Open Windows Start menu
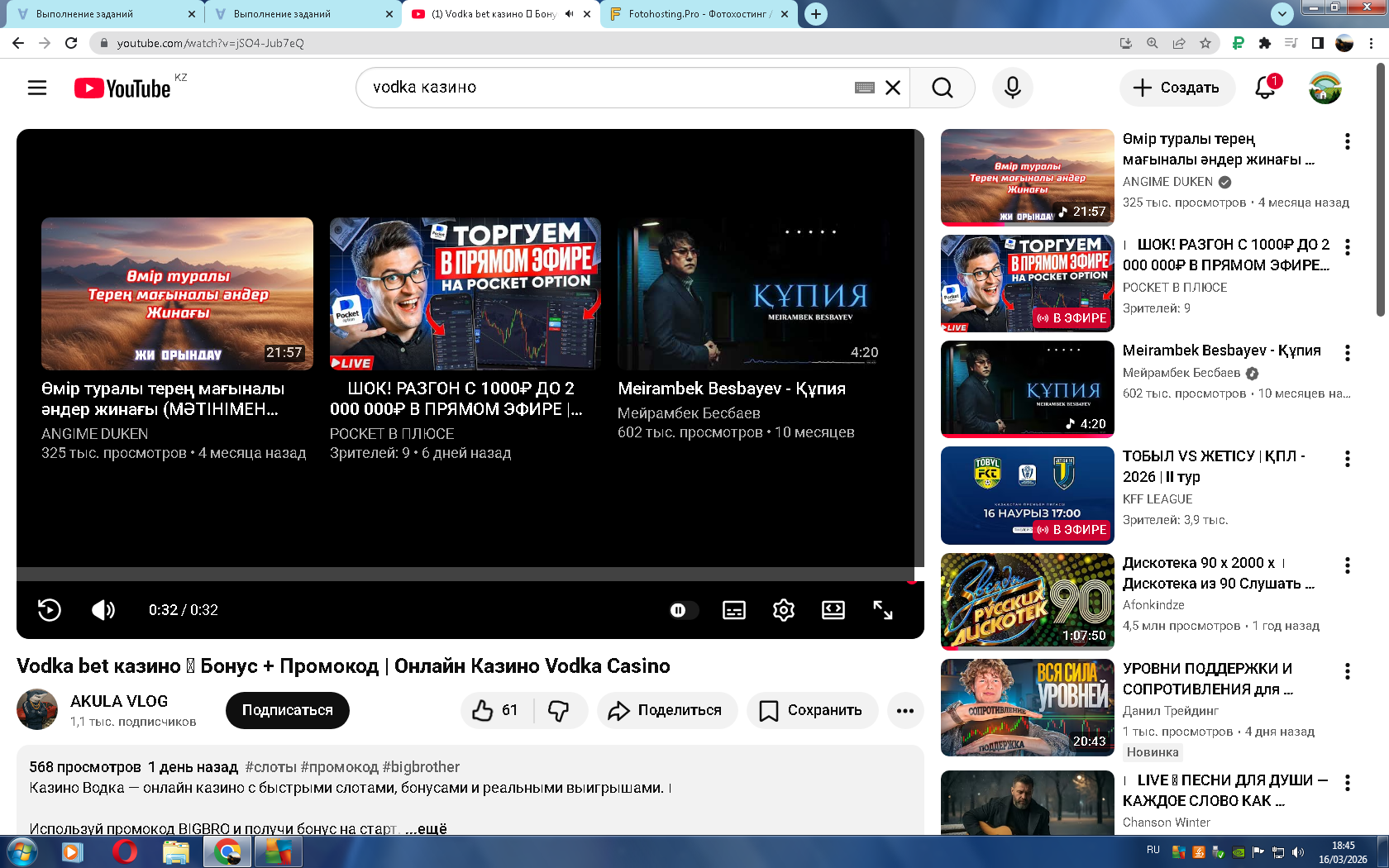The width and height of the screenshot is (1389, 868). (x=21, y=851)
